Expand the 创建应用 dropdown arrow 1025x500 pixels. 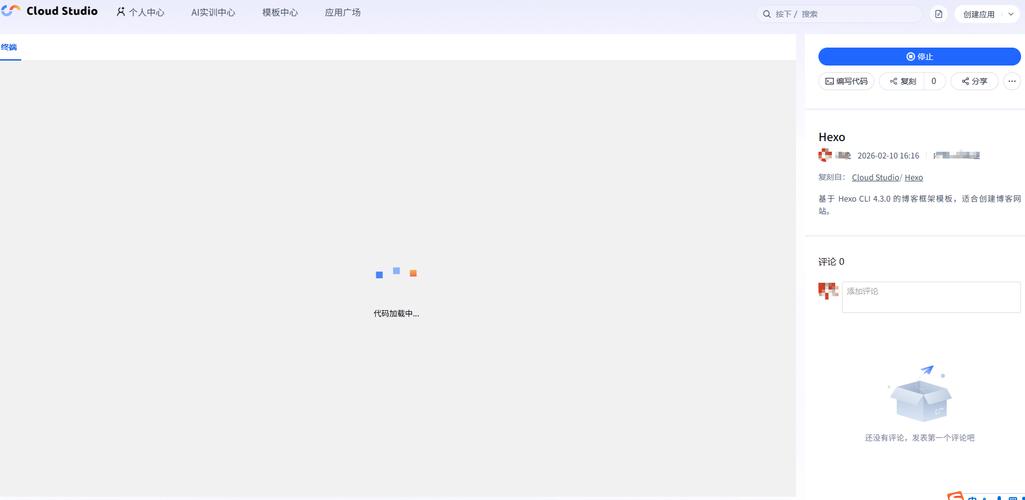click(x=1010, y=14)
